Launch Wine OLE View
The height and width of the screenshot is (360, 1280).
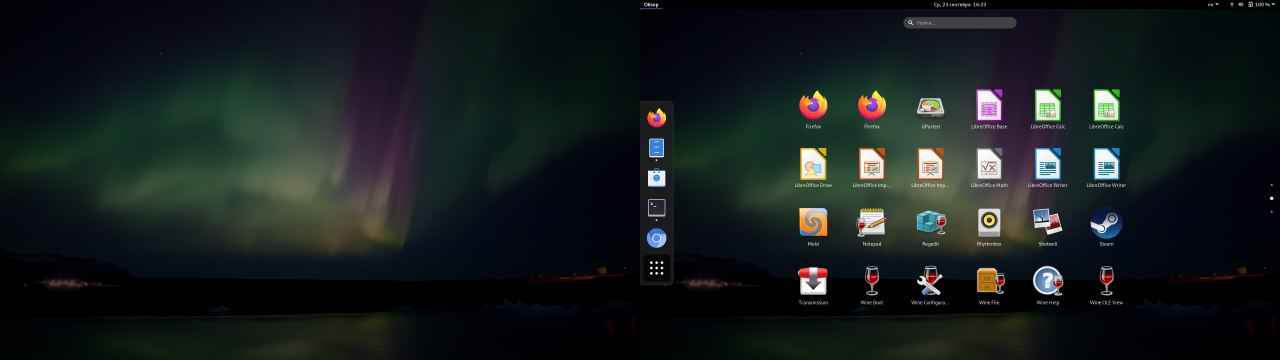pos(1106,284)
